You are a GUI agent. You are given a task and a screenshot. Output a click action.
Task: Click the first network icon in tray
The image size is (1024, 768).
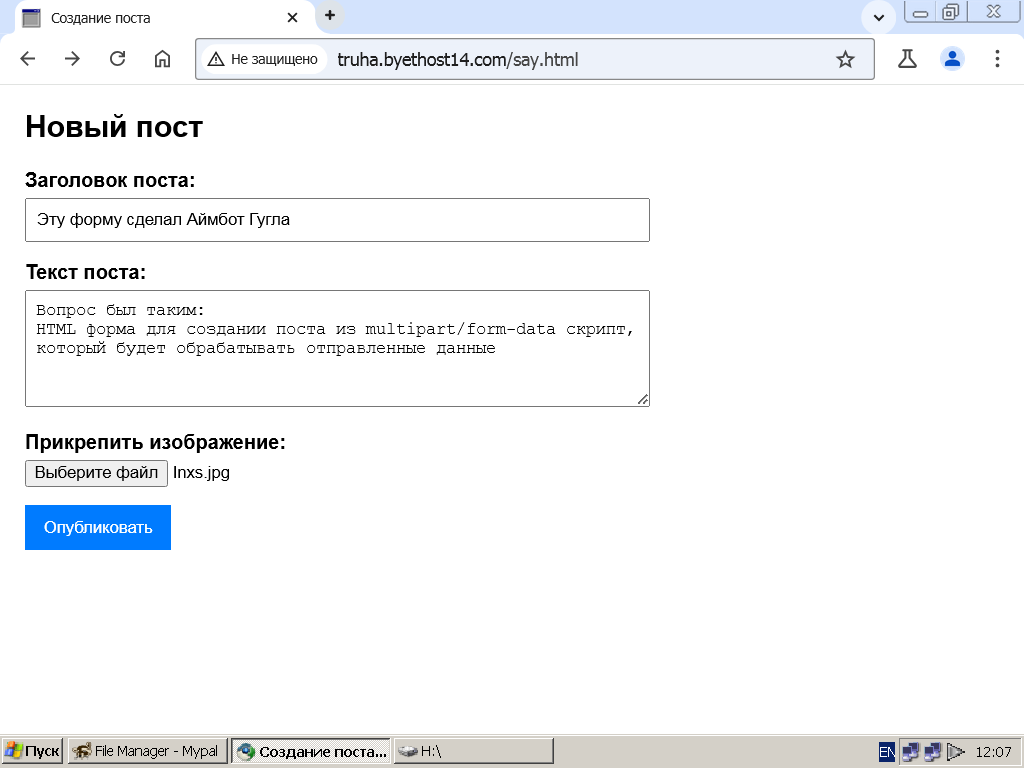click(x=910, y=752)
